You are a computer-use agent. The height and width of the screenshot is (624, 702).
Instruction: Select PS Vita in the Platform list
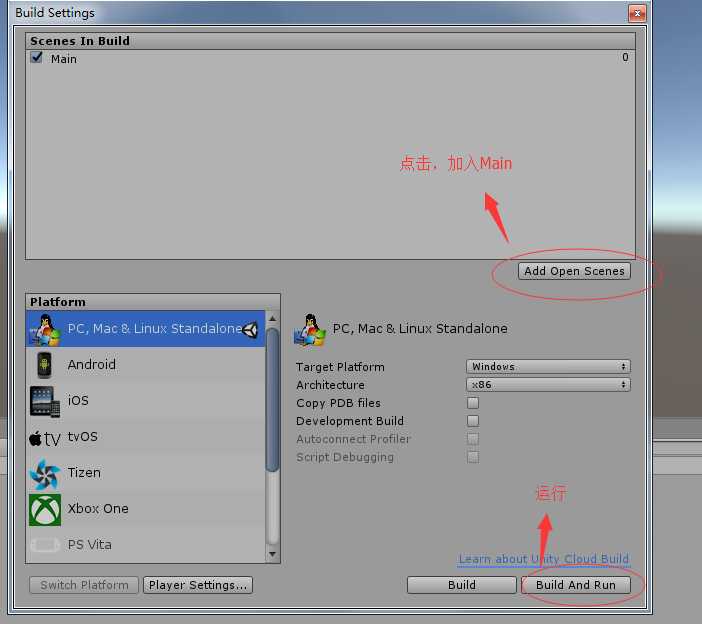click(146, 545)
